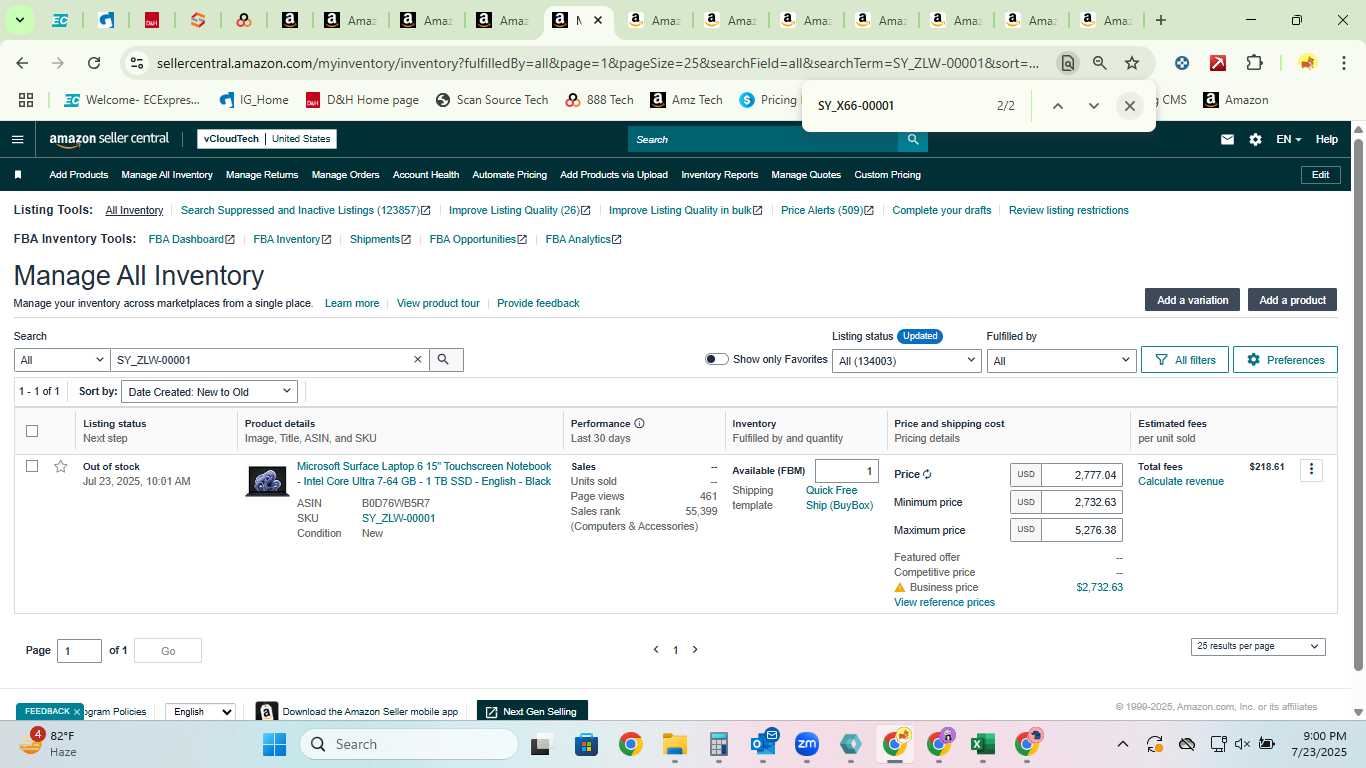Open SKU link SY_ZLW-00001

click(x=398, y=518)
